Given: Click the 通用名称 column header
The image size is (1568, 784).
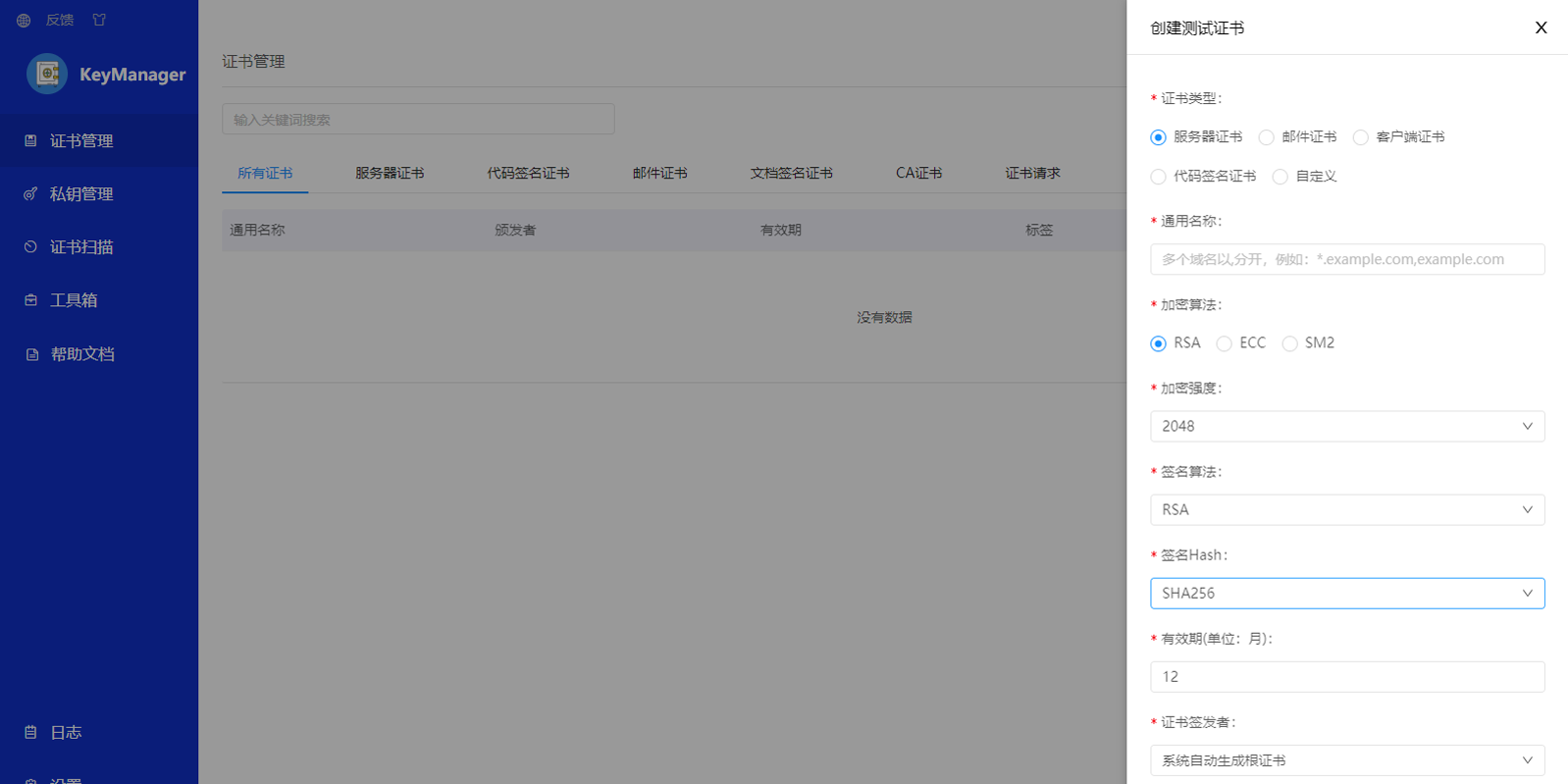Looking at the screenshot, I should coord(257,230).
